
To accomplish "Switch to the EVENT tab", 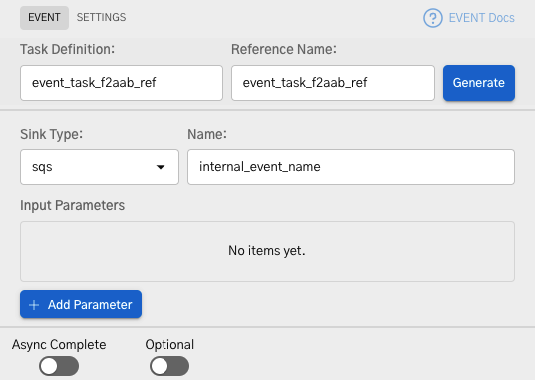I will (x=44, y=17).
